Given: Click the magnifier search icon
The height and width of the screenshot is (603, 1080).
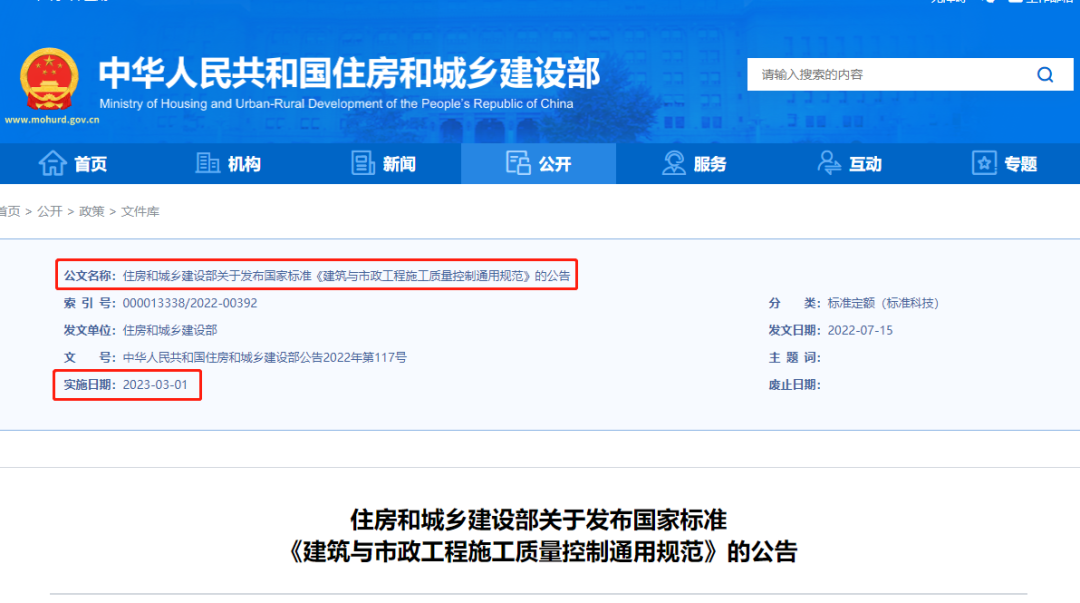Looking at the screenshot, I should pyautogui.click(x=1045, y=75).
